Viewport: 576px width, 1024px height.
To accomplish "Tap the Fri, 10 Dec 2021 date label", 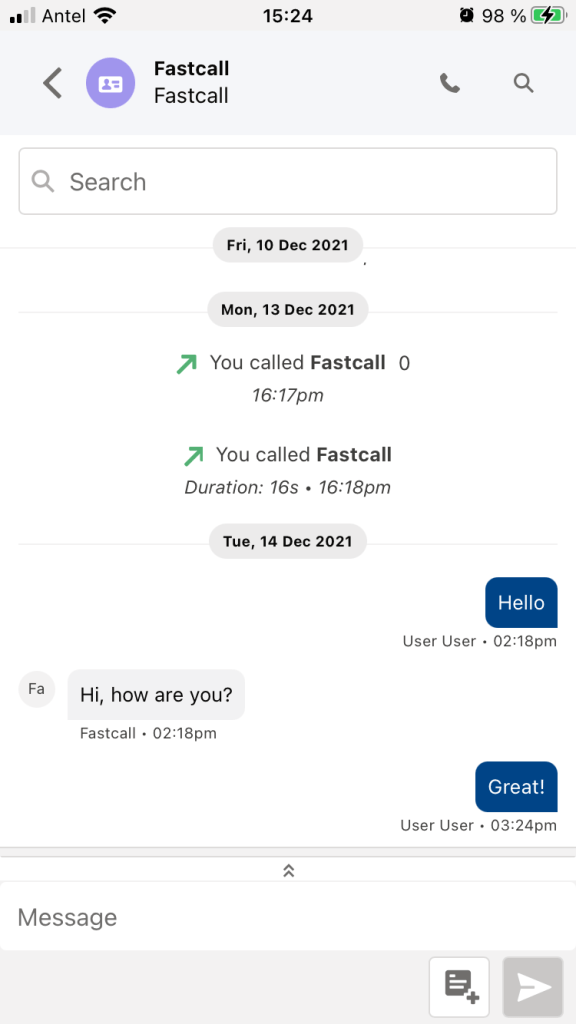I will pyautogui.click(x=287, y=244).
